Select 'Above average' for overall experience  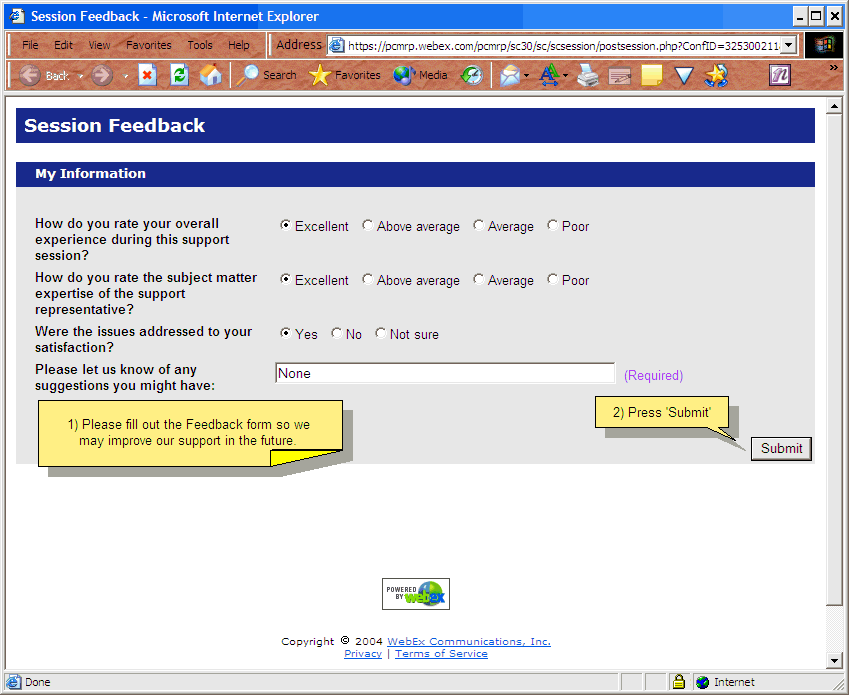pos(368,226)
